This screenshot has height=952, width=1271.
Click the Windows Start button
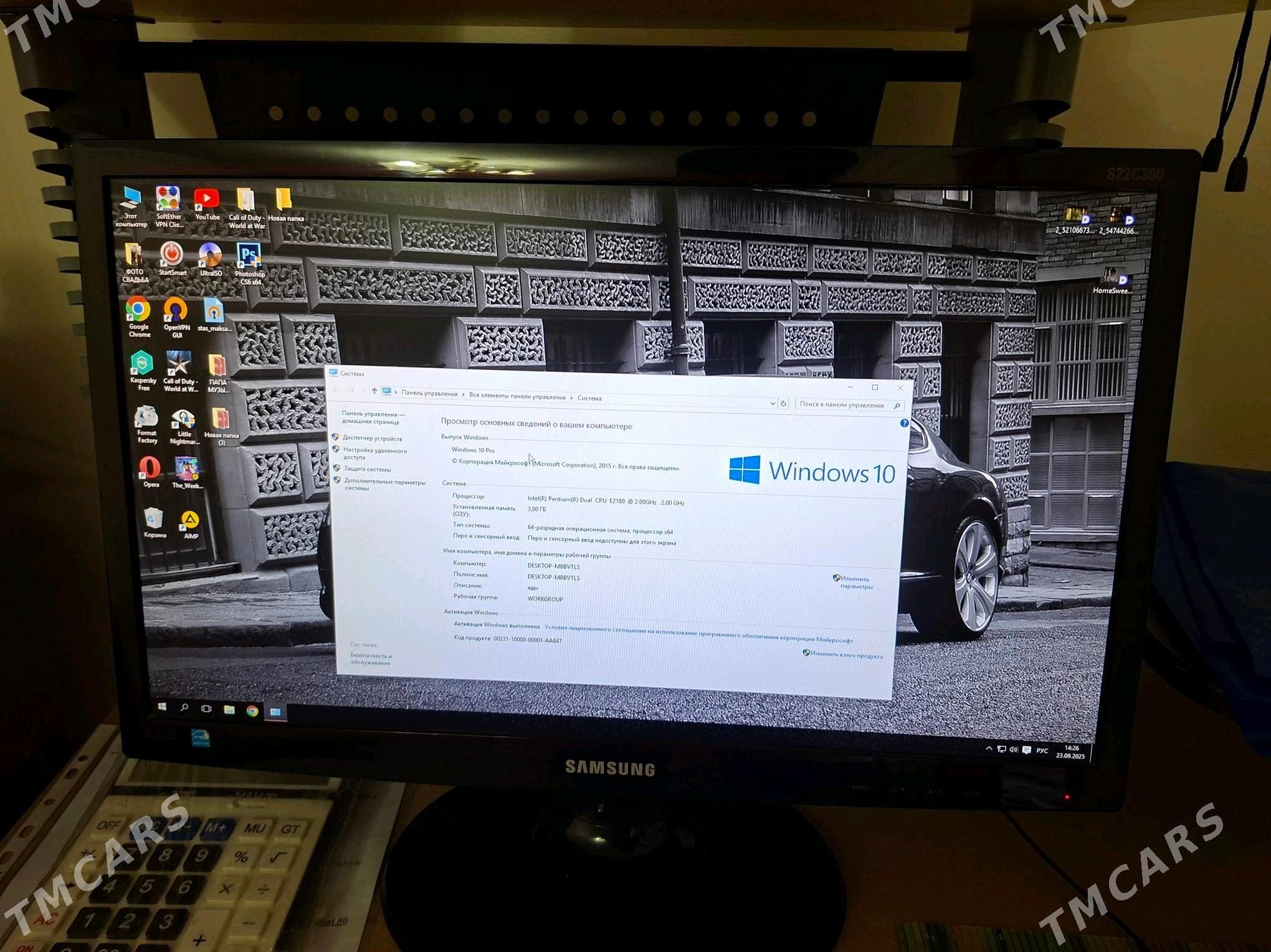point(162,707)
